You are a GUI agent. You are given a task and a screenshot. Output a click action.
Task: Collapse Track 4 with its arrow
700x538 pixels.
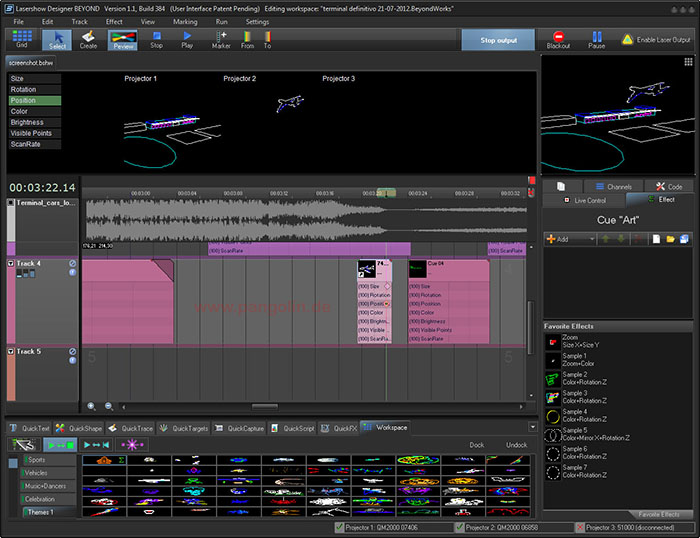(11, 263)
